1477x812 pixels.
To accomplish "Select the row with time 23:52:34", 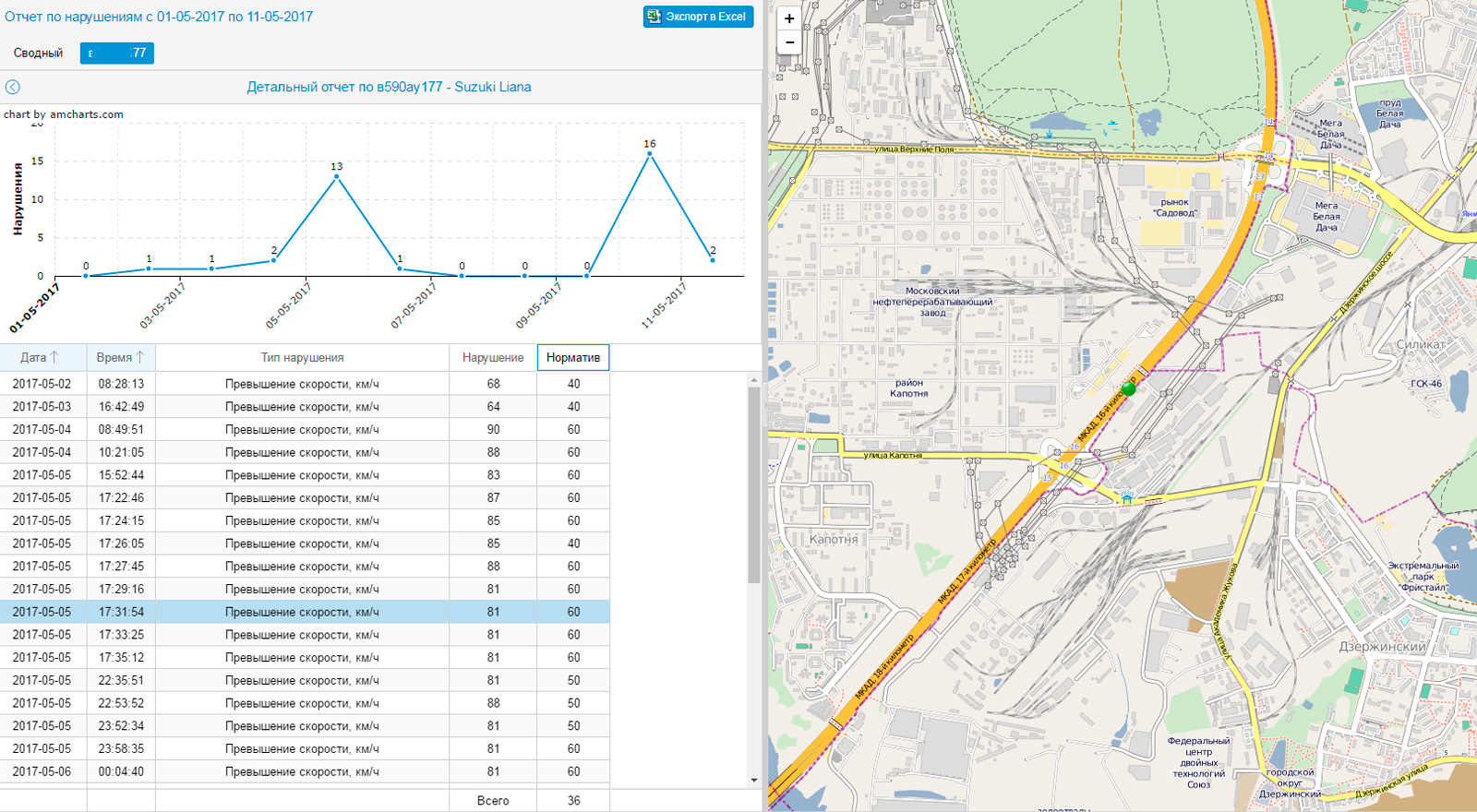I will pos(305,726).
